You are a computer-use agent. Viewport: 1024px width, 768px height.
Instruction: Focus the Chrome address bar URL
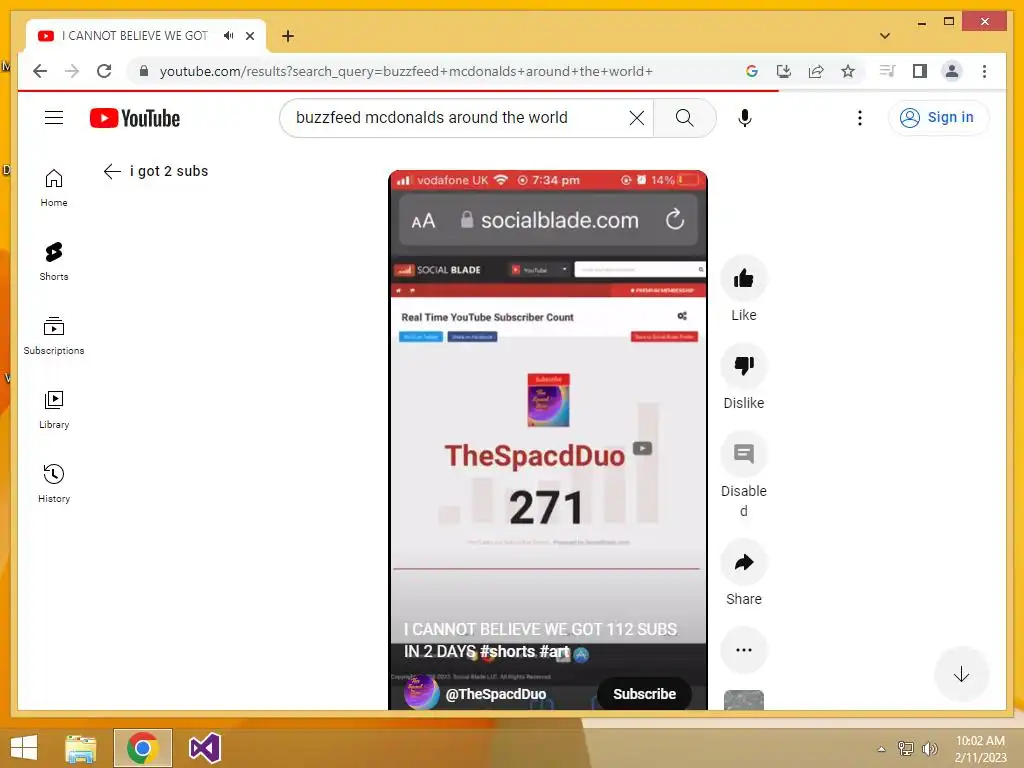tap(406, 71)
